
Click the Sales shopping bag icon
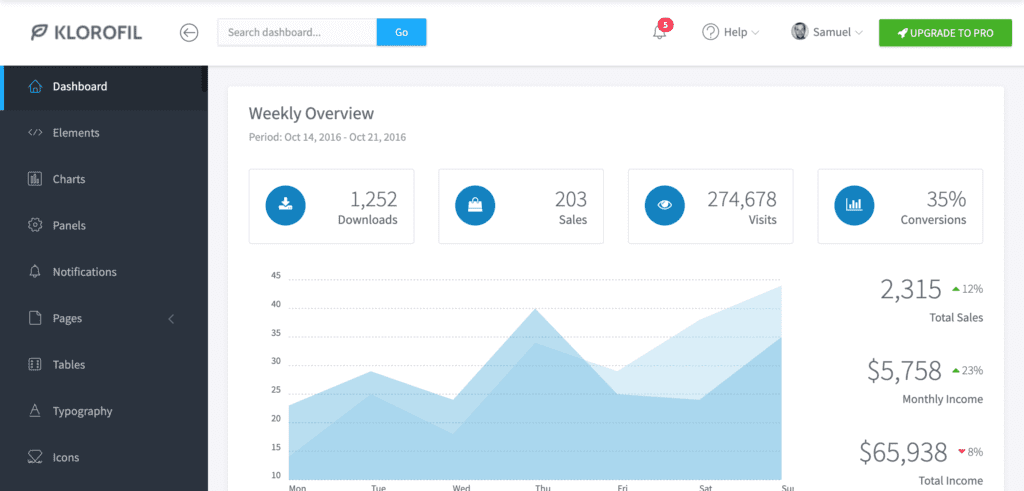pos(475,206)
